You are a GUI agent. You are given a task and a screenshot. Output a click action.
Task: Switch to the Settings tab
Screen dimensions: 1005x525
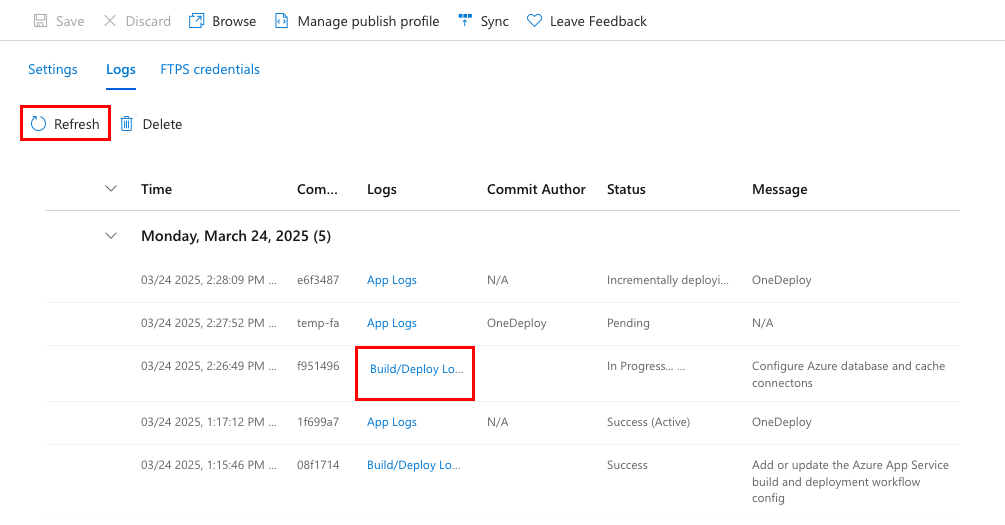click(53, 70)
